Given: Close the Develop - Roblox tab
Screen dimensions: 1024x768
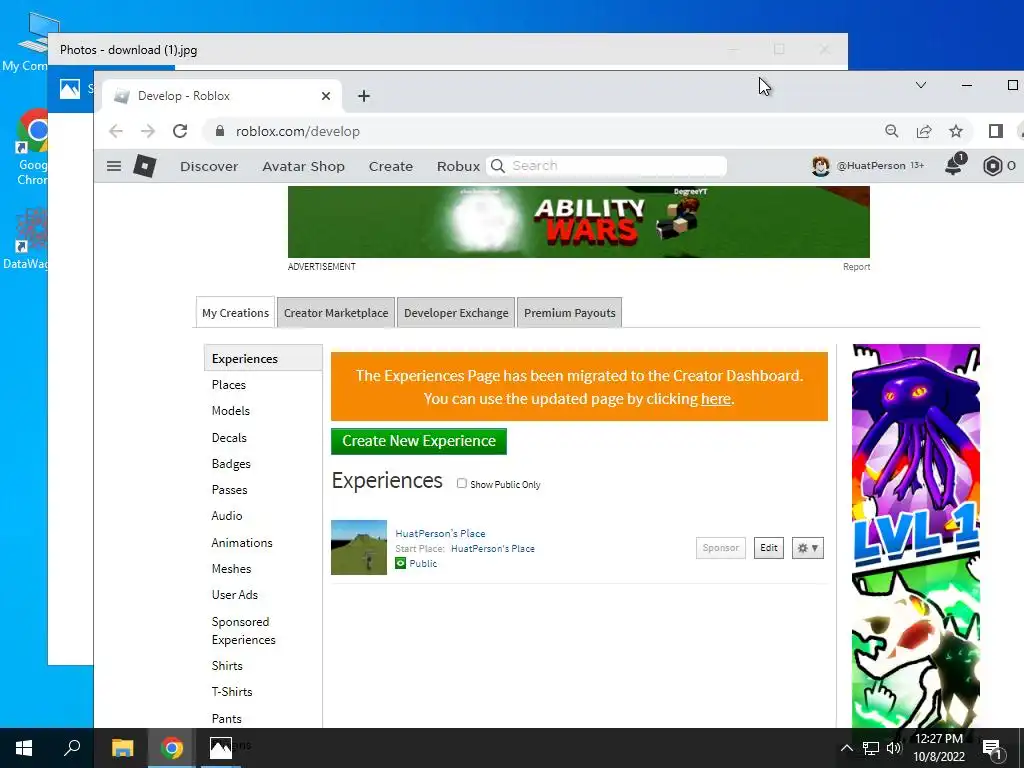Looking at the screenshot, I should point(326,96).
